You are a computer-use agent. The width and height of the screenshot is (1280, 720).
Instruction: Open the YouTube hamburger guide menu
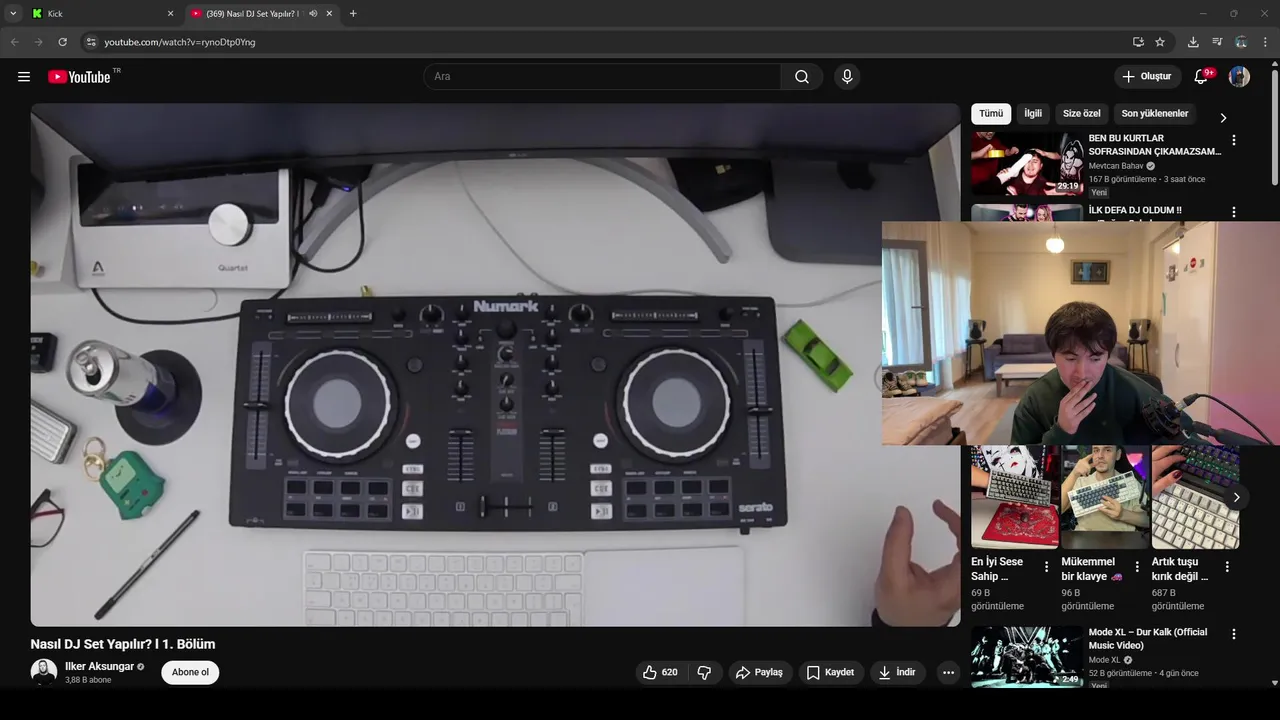(x=24, y=77)
